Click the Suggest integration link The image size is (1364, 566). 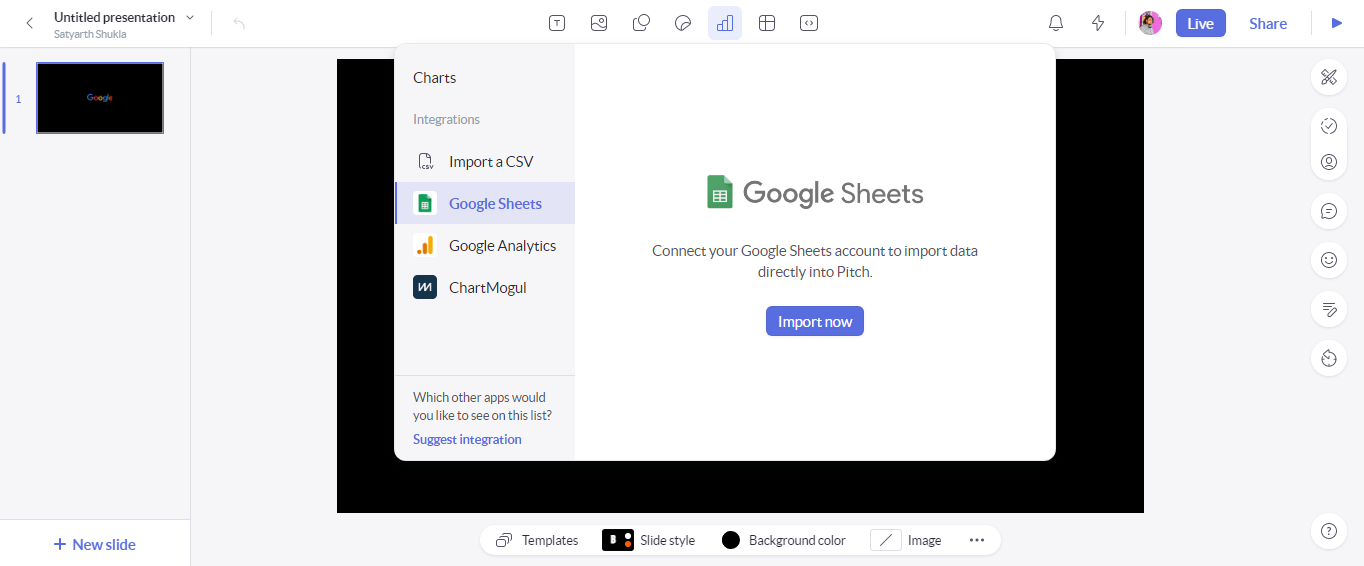[x=467, y=439]
